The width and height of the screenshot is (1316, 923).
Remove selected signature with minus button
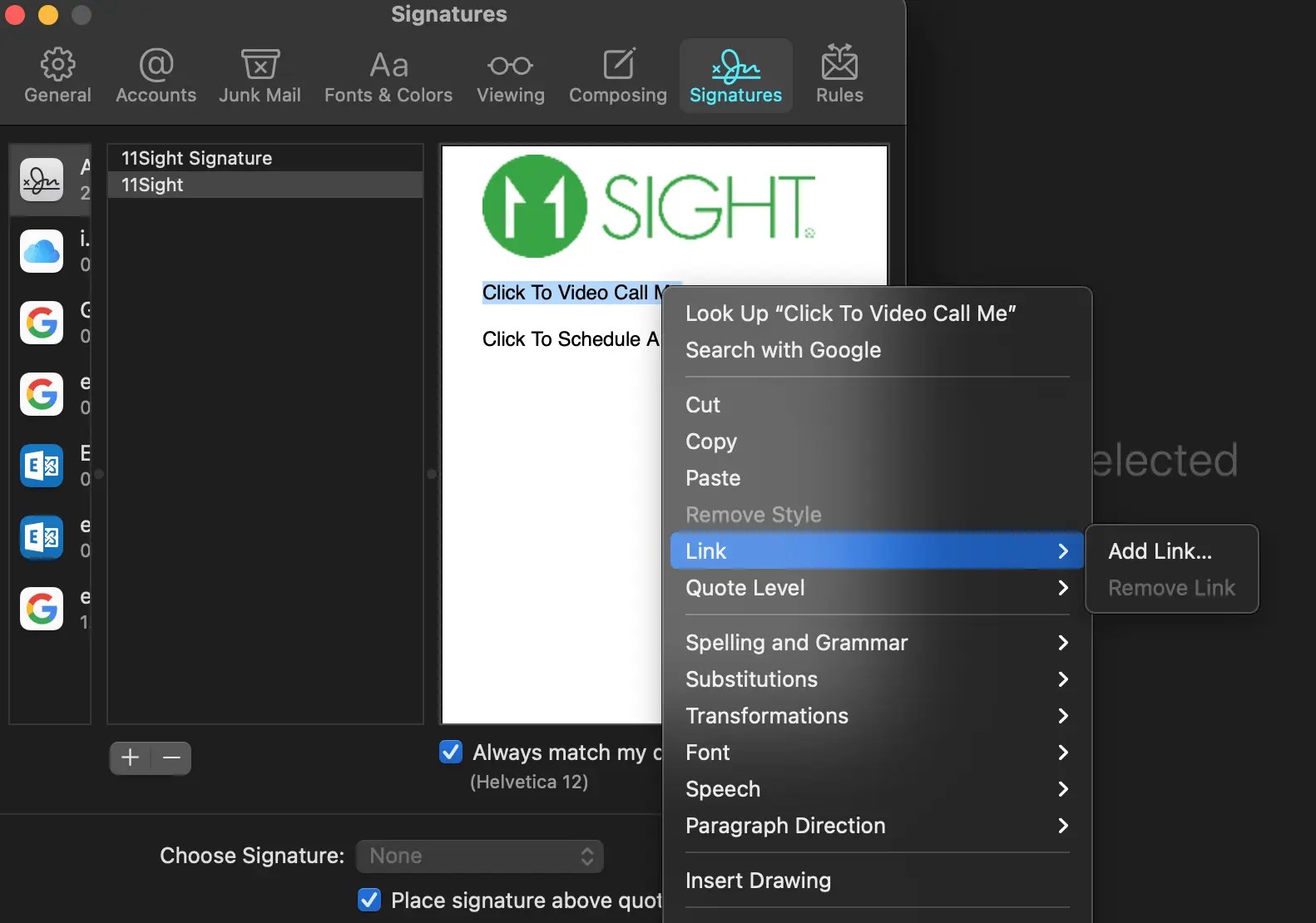click(x=171, y=758)
